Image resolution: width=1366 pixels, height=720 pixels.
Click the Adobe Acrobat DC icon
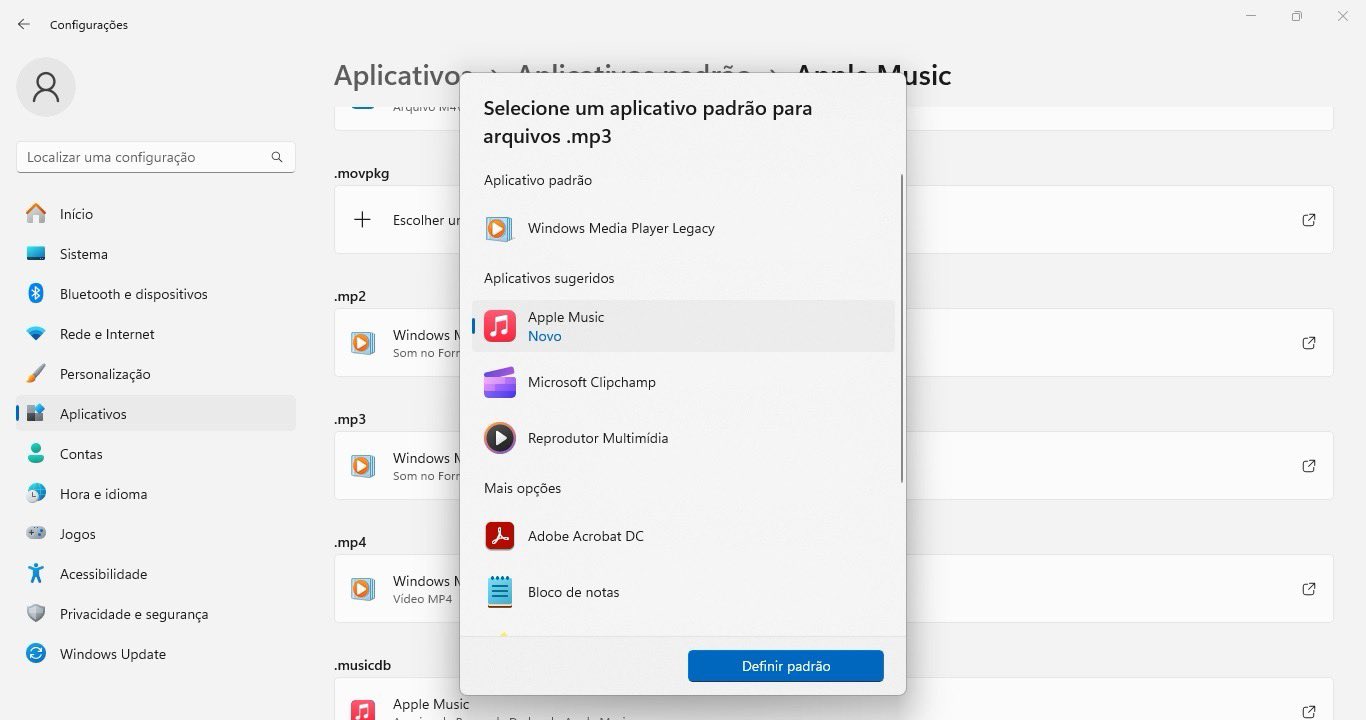point(500,536)
